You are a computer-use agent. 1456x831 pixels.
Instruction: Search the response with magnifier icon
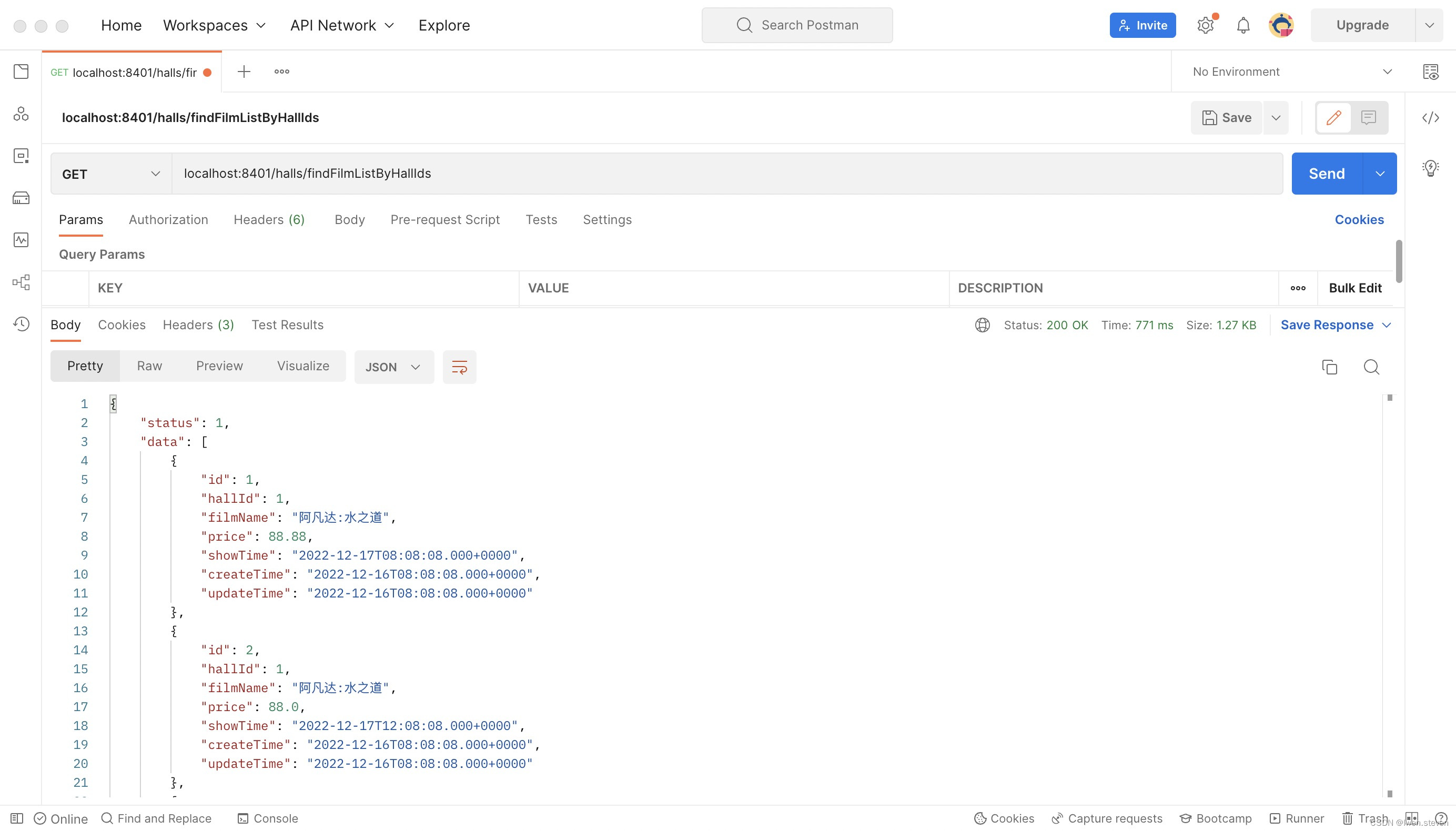click(1371, 367)
